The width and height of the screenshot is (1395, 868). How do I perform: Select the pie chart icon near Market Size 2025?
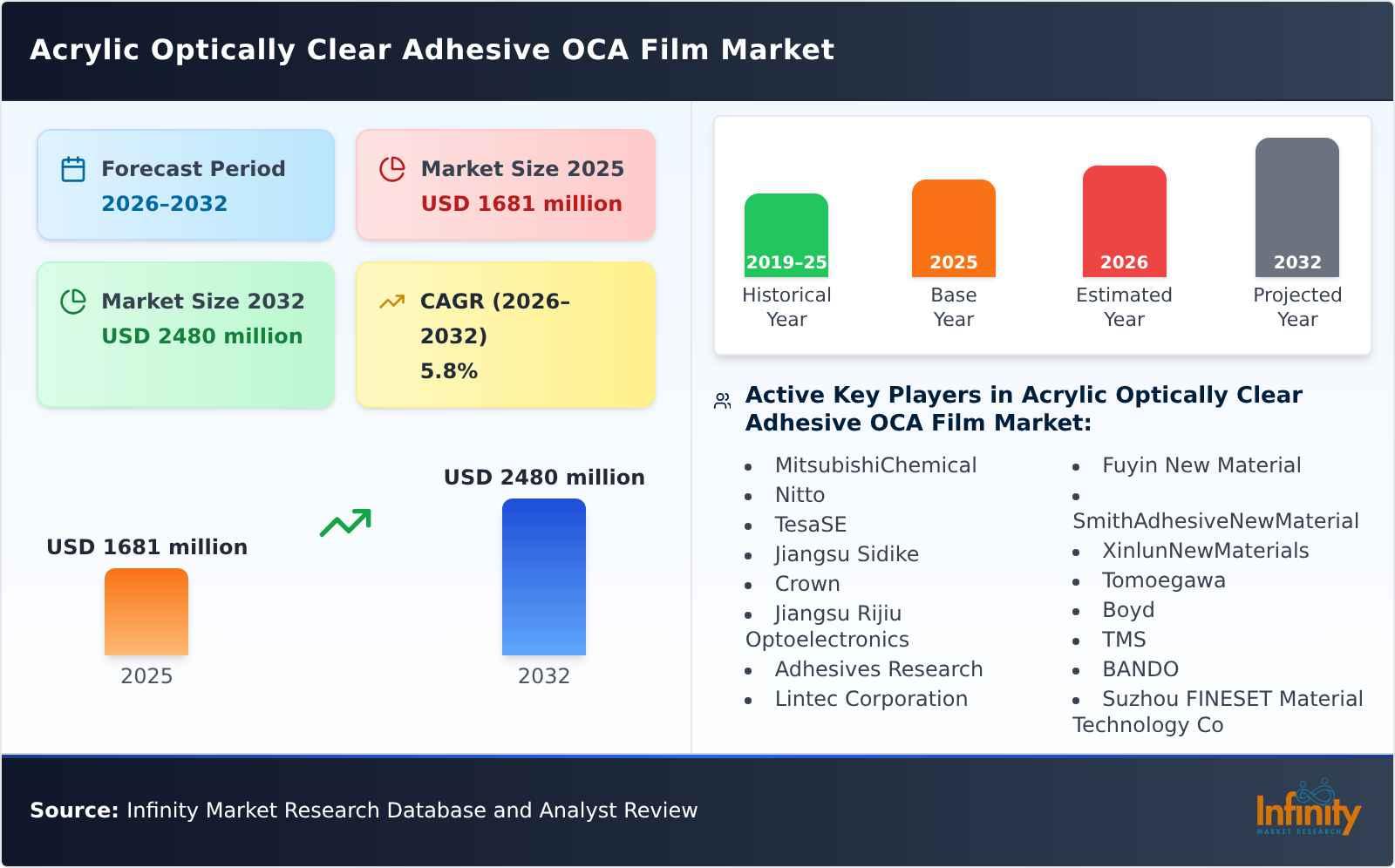coord(392,169)
